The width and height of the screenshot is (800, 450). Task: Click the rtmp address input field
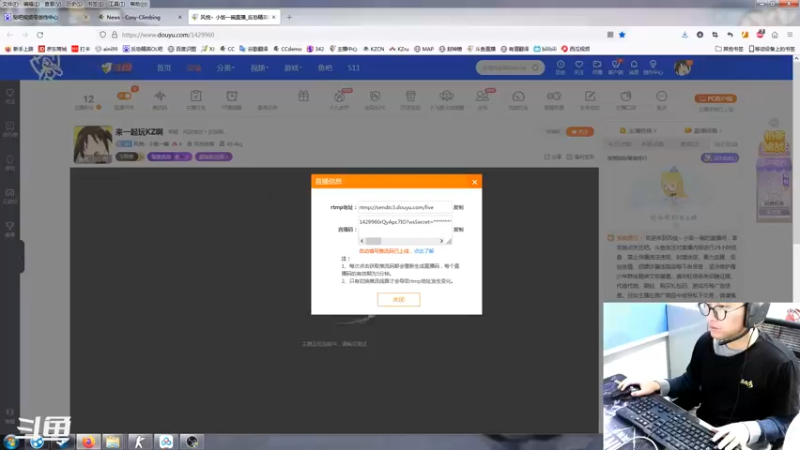tap(405, 207)
